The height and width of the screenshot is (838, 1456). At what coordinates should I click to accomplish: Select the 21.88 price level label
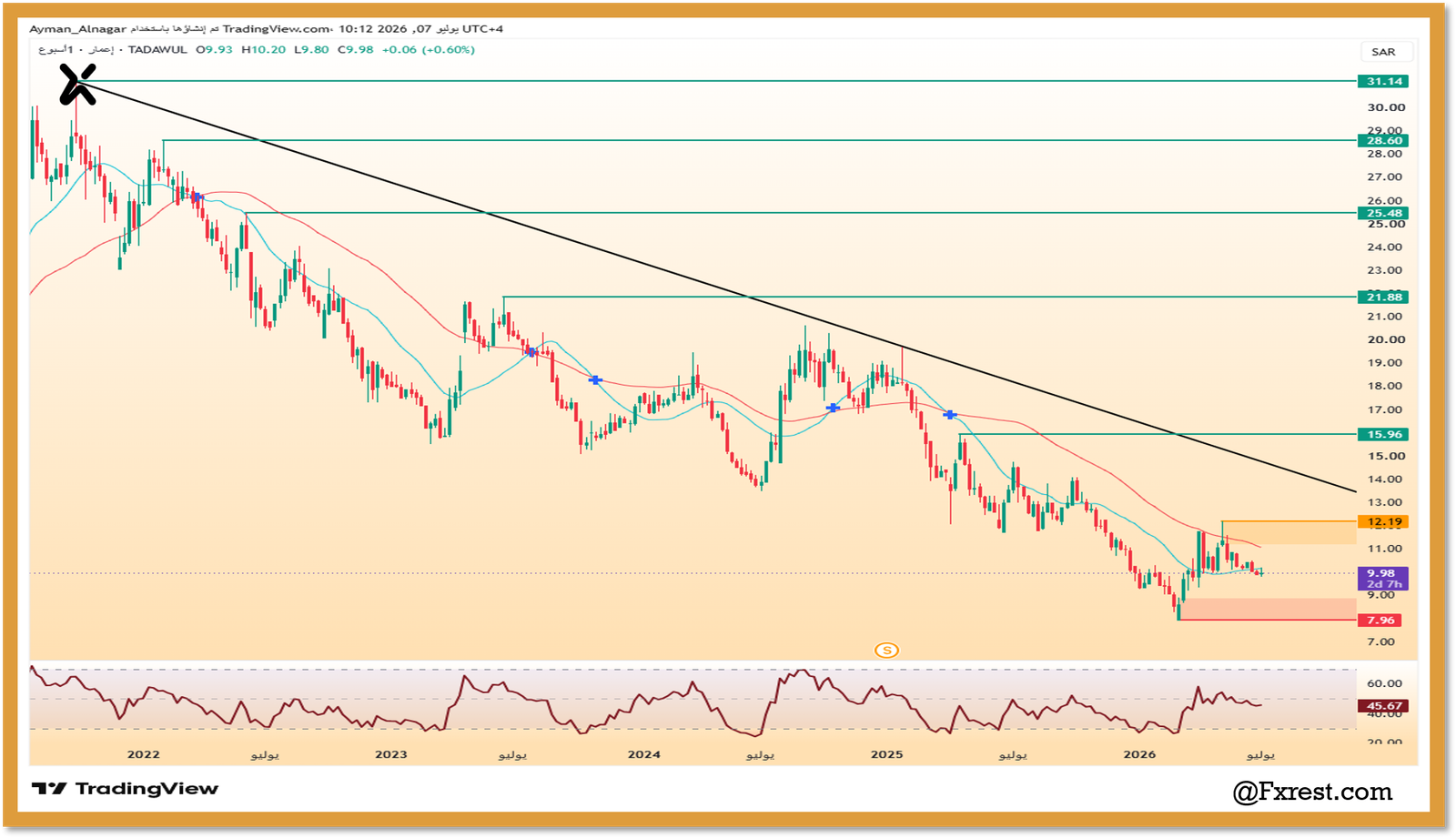tap(1383, 297)
